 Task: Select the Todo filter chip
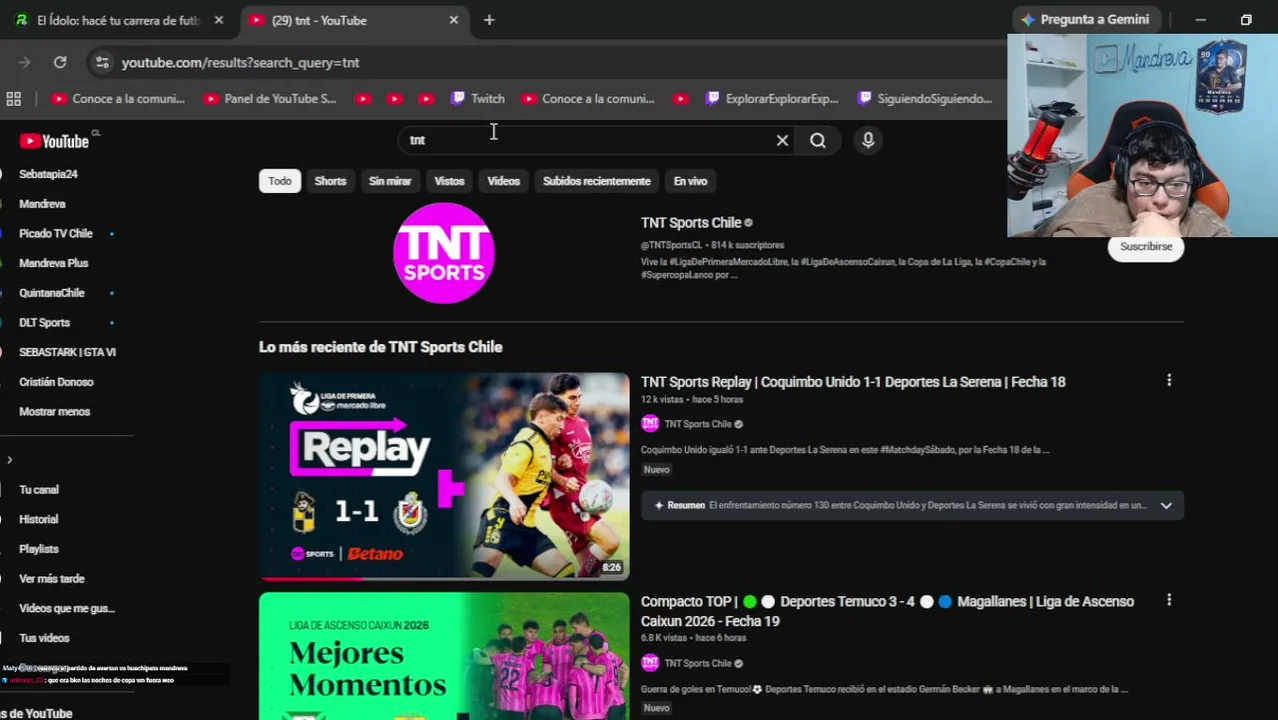coord(280,181)
